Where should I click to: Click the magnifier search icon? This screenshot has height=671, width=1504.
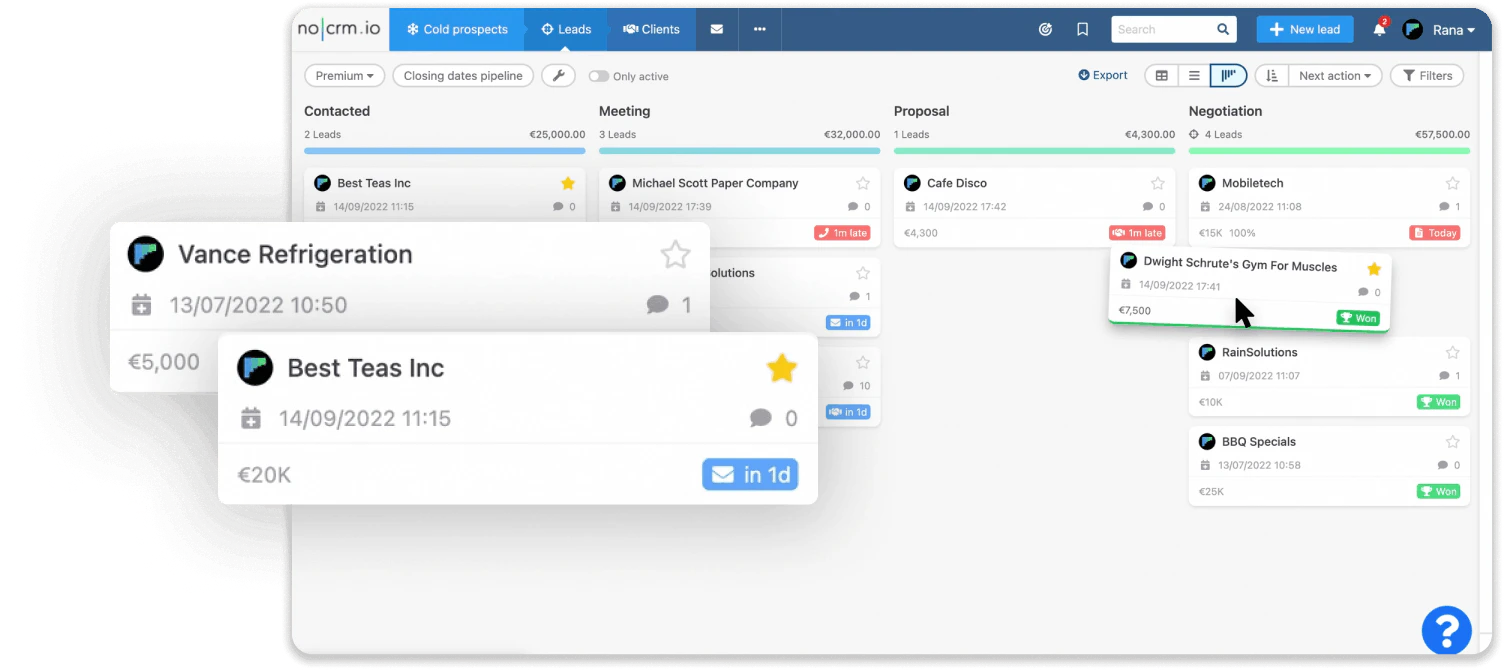1223,29
